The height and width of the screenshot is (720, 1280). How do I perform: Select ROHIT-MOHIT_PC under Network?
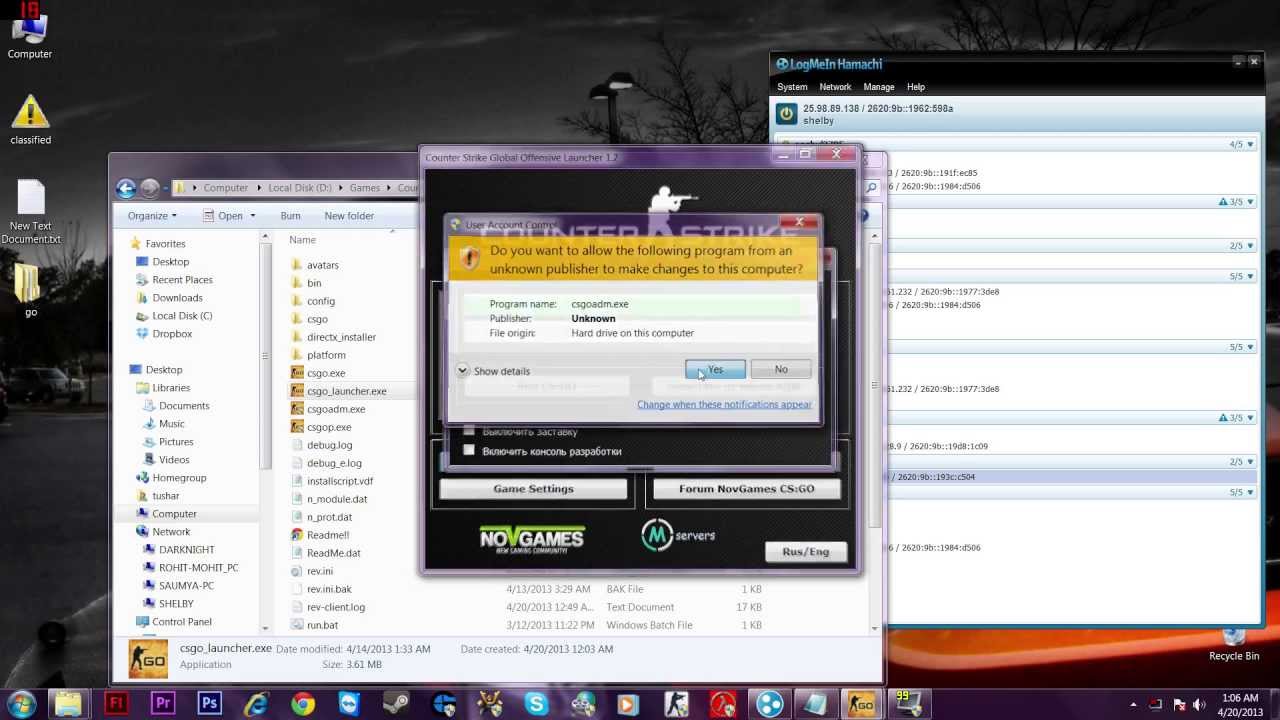pos(198,568)
